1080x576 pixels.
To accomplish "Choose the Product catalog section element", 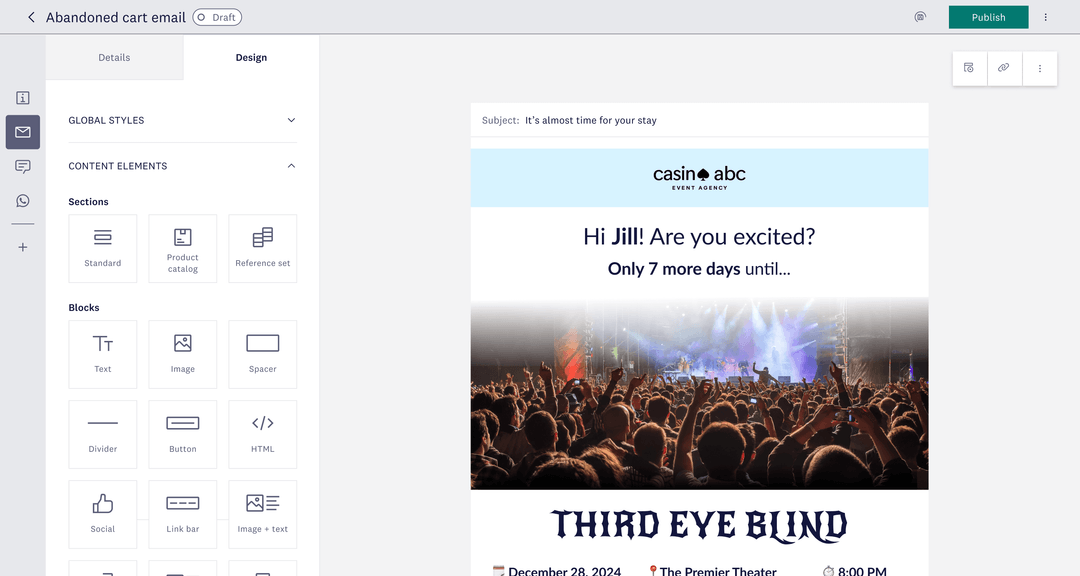I will 183,249.
